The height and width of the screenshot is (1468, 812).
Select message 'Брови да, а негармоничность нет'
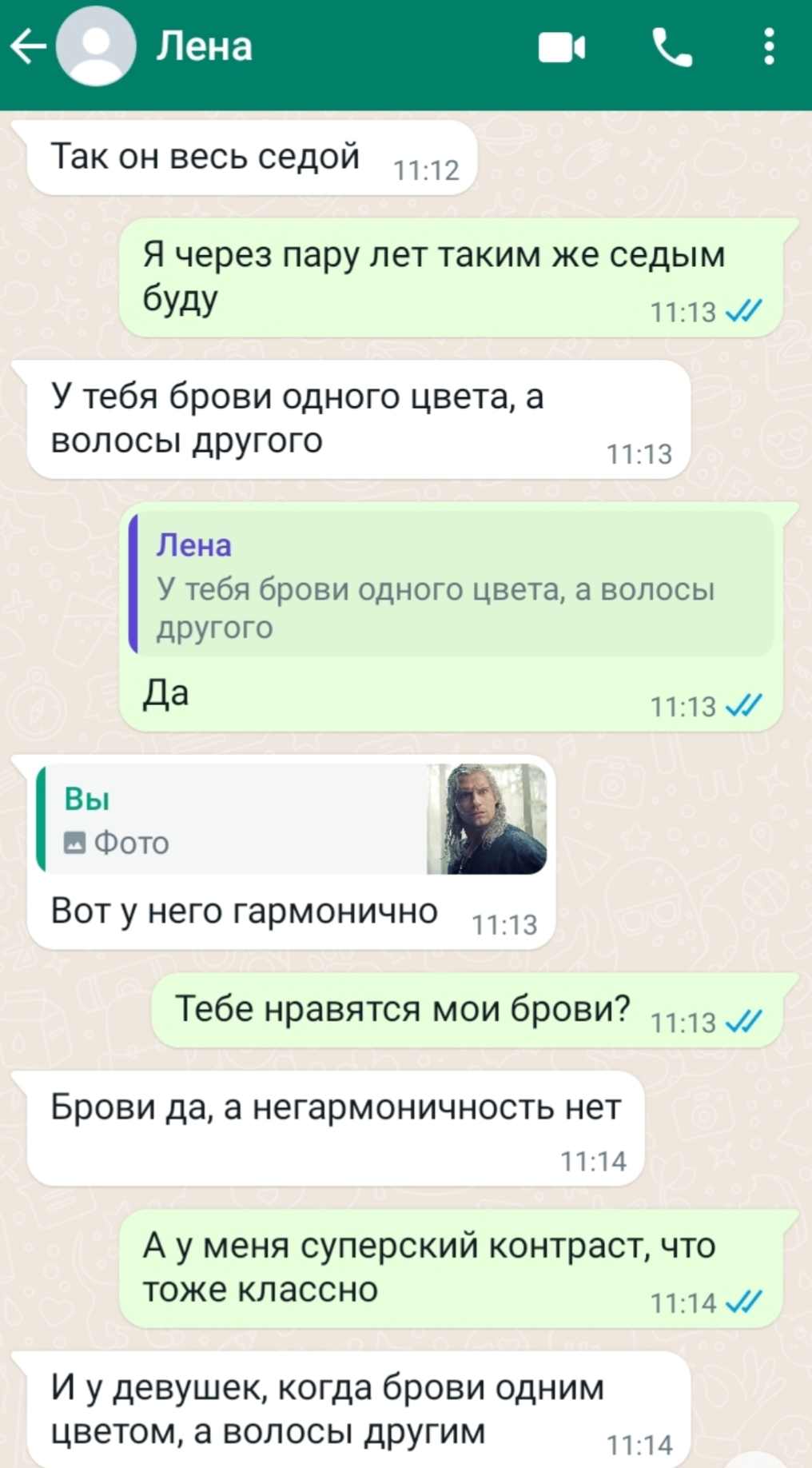tap(336, 1129)
